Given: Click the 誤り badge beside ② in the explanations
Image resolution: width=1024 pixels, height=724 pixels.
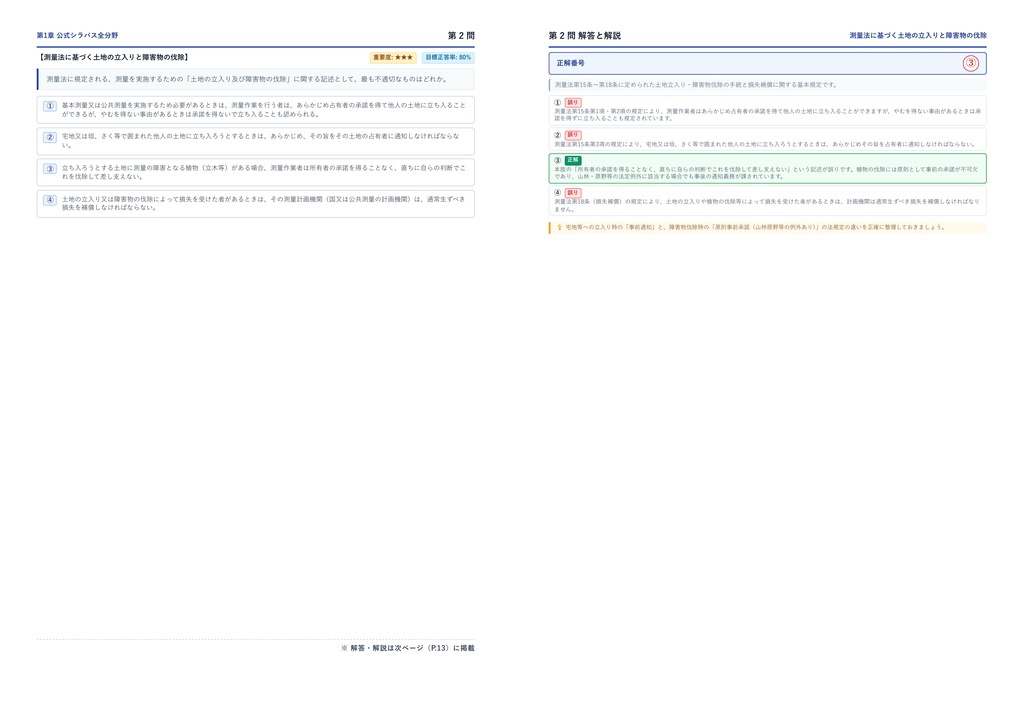Looking at the screenshot, I should click(x=573, y=135).
